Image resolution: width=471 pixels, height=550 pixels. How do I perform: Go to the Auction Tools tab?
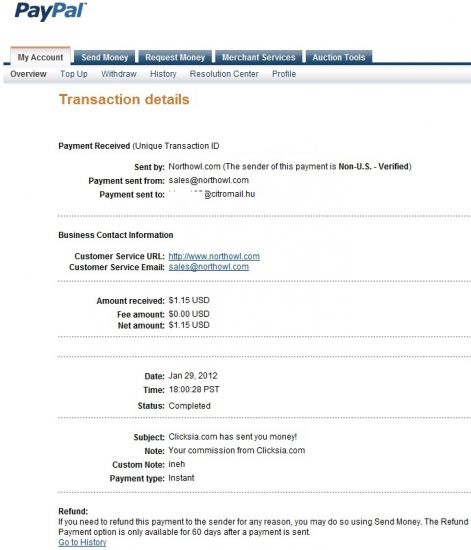pyautogui.click(x=339, y=57)
